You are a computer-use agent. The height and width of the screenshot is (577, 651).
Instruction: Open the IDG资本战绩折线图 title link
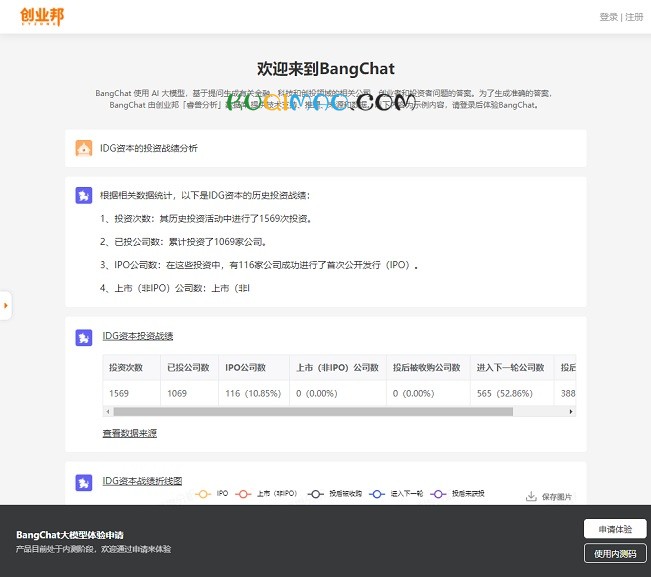(x=142, y=481)
